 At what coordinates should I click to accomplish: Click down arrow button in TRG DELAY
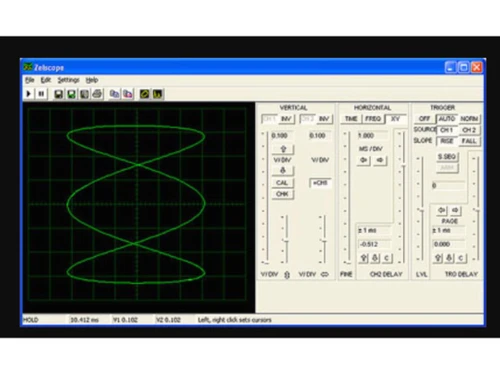(449, 258)
